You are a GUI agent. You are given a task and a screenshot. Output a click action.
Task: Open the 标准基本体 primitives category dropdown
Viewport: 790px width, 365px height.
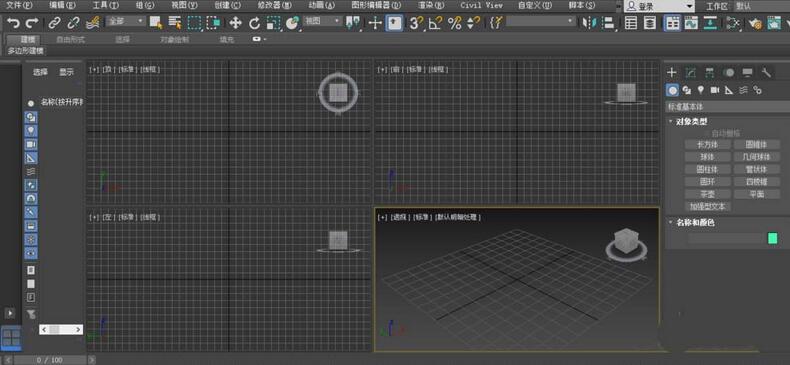[x=728, y=106]
